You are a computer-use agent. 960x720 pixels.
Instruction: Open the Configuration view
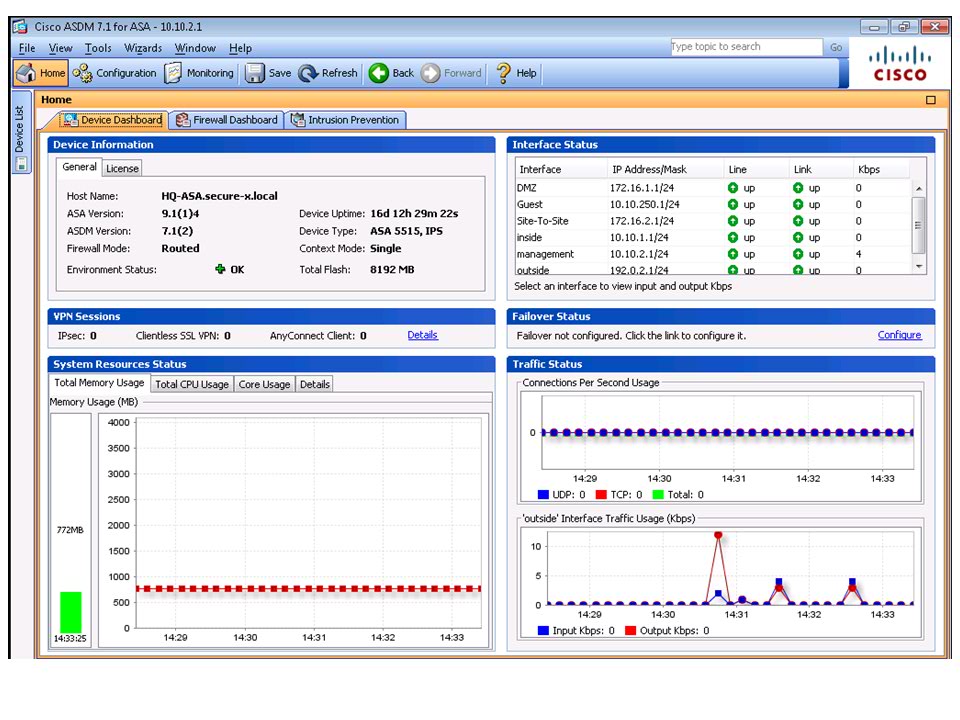(x=115, y=73)
